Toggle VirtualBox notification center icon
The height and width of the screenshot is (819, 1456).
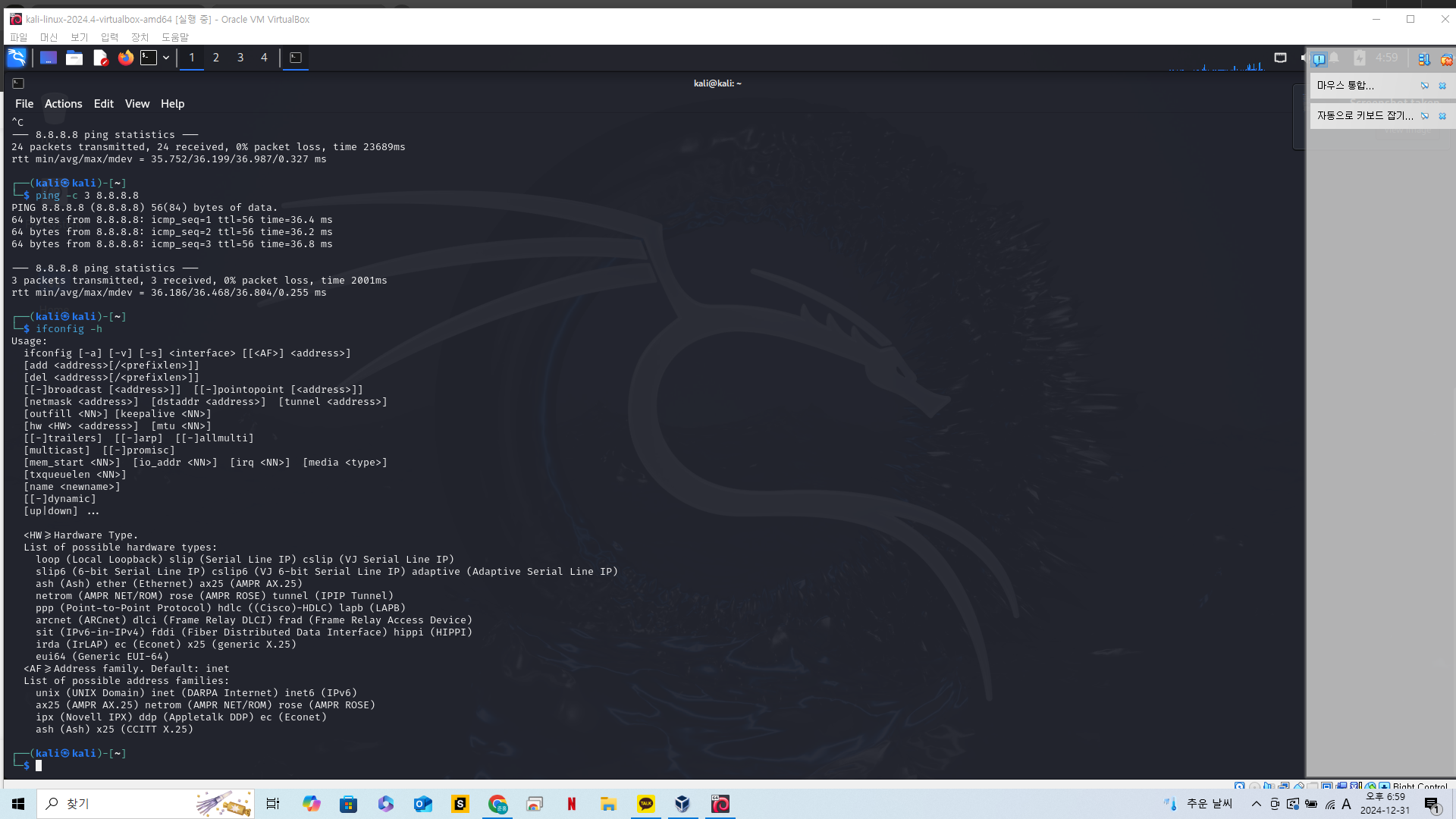click(1319, 59)
